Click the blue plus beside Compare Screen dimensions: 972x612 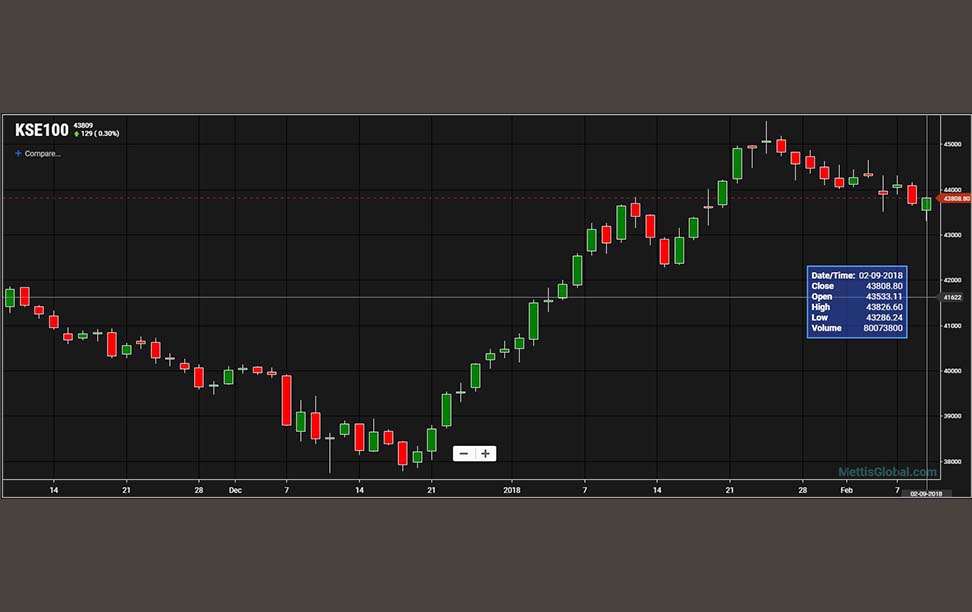(18, 153)
